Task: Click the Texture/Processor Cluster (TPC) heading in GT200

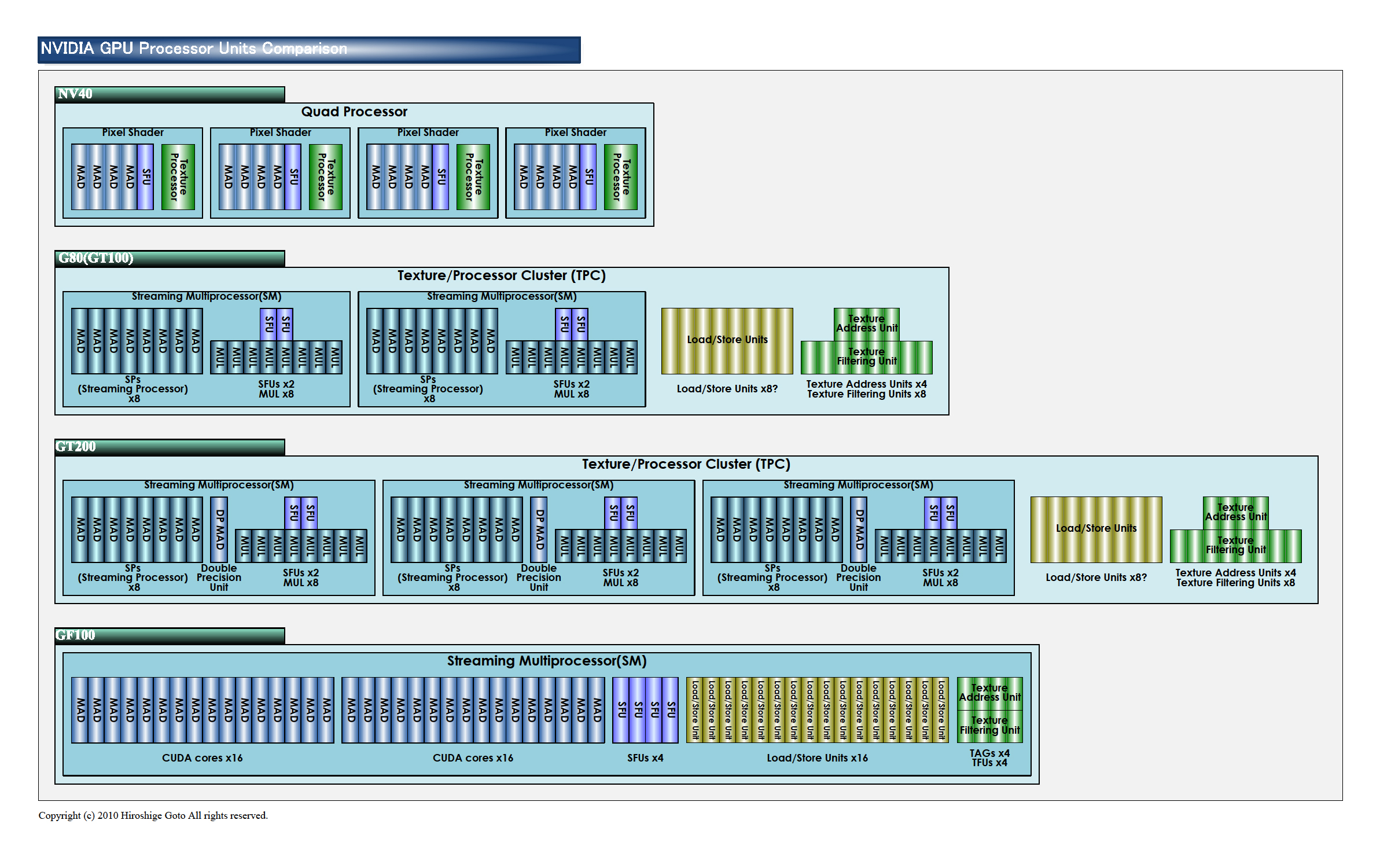Action: click(686, 464)
